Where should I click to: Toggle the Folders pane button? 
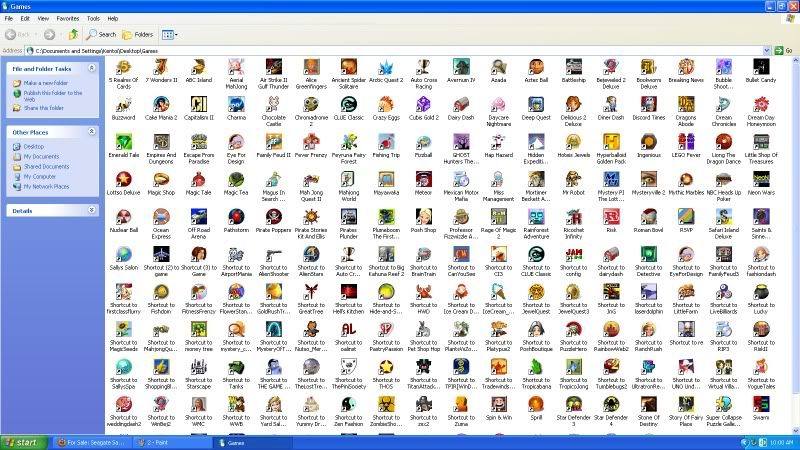pyautogui.click(x=138, y=35)
